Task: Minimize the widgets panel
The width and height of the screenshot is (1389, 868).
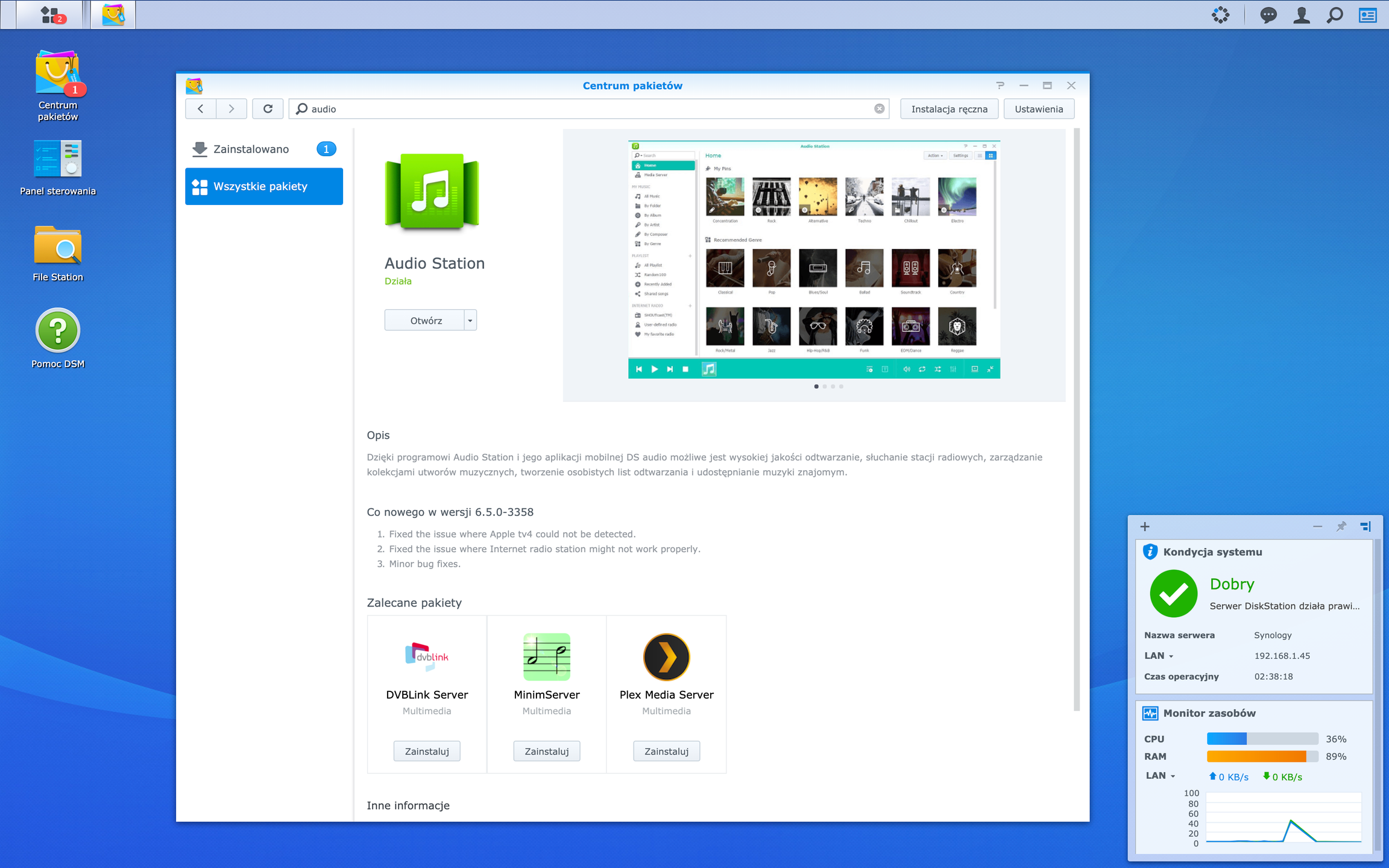Action: point(1317,526)
